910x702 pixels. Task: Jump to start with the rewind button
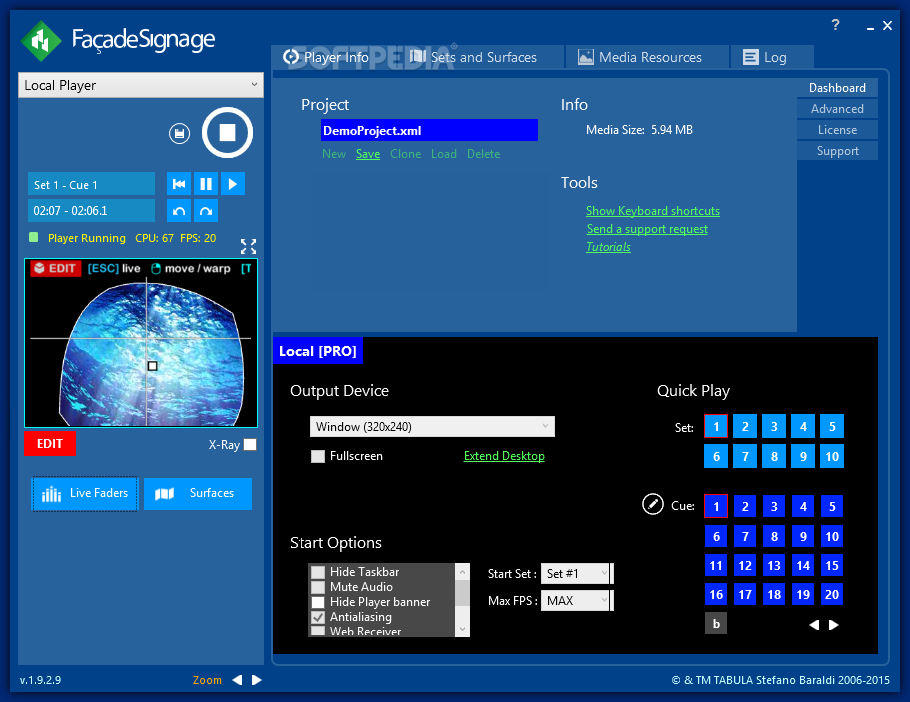[x=179, y=184]
